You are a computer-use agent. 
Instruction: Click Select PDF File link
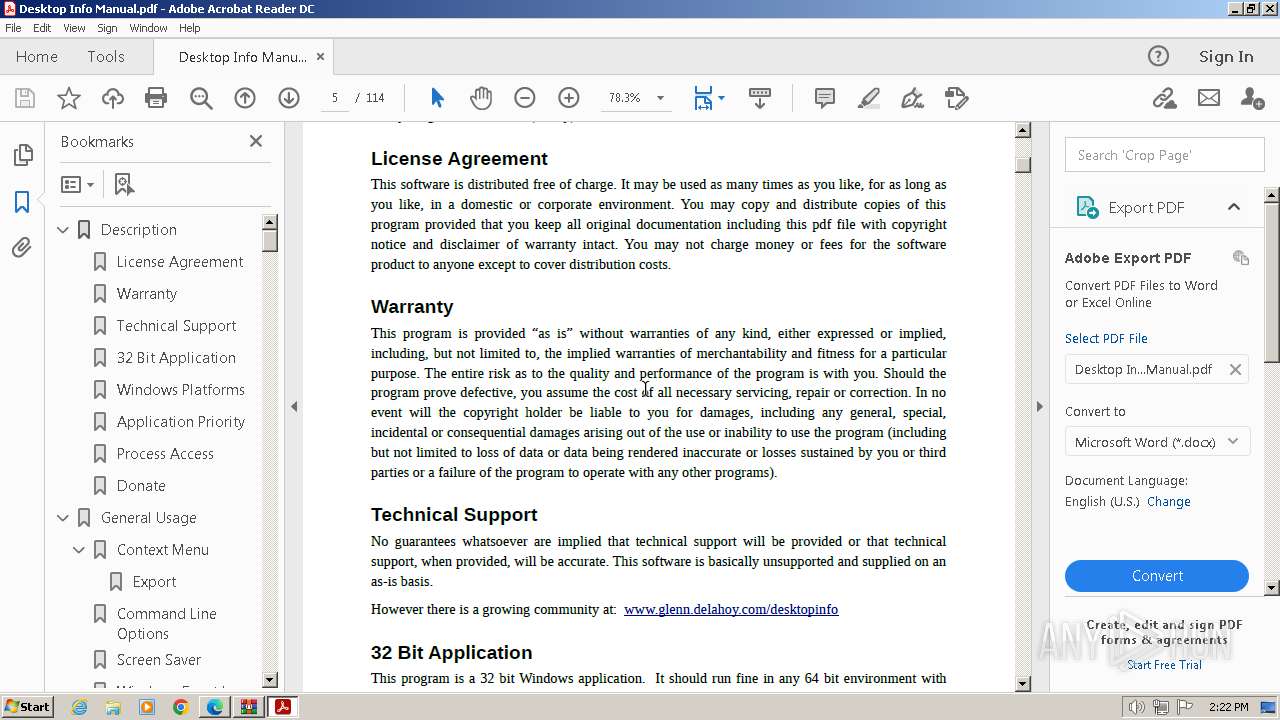tap(1106, 338)
